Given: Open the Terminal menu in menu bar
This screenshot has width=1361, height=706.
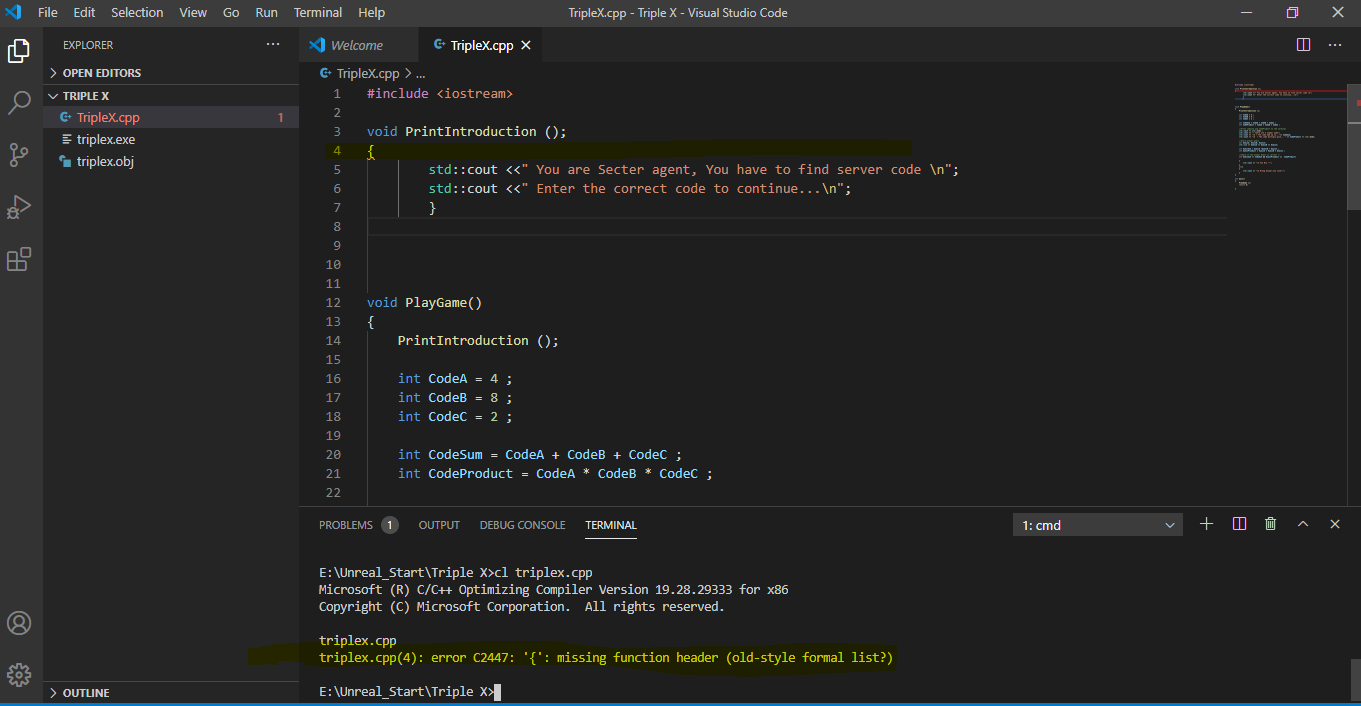Looking at the screenshot, I should tap(318, 13).
